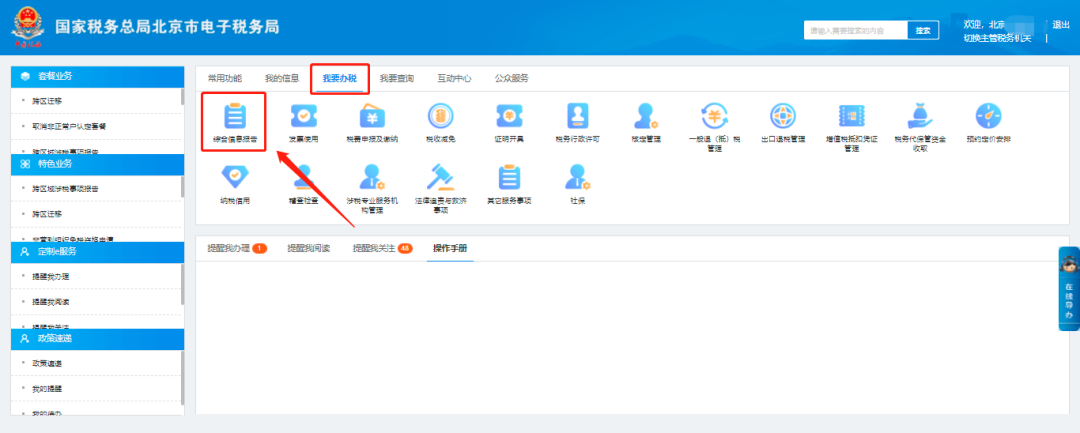This screenshot has height=433, width=1080.
Task: Focus the header search input field
Action: point(855,30)
